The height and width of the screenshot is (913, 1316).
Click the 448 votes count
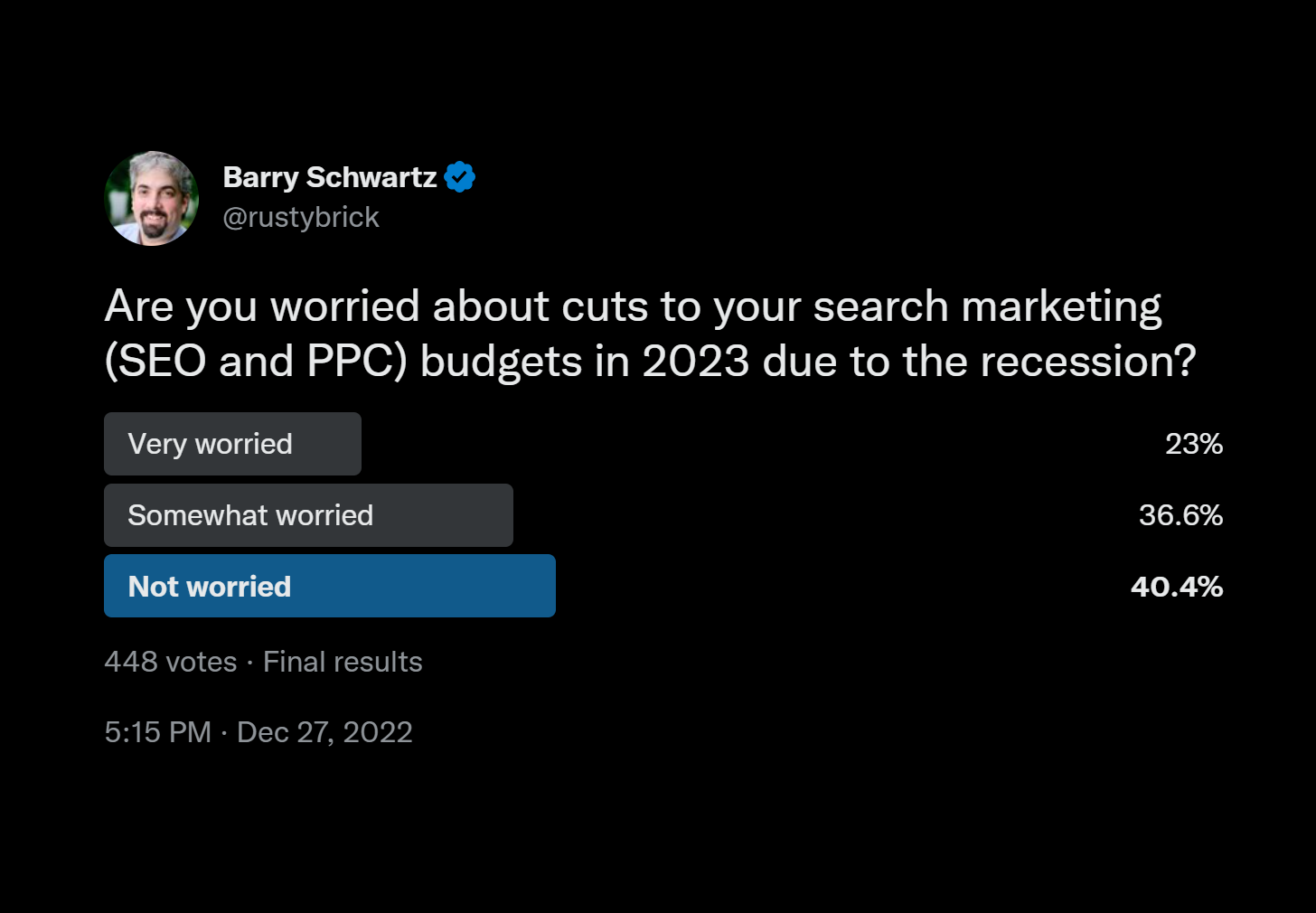coord(171,662)
